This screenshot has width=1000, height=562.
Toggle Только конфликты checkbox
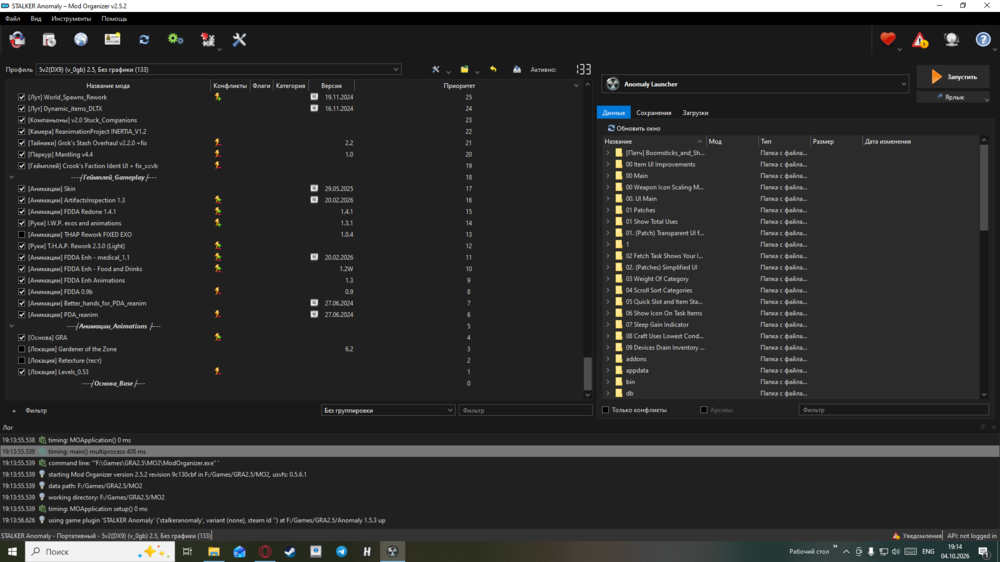pyautogui.click(x=606, y=410)
